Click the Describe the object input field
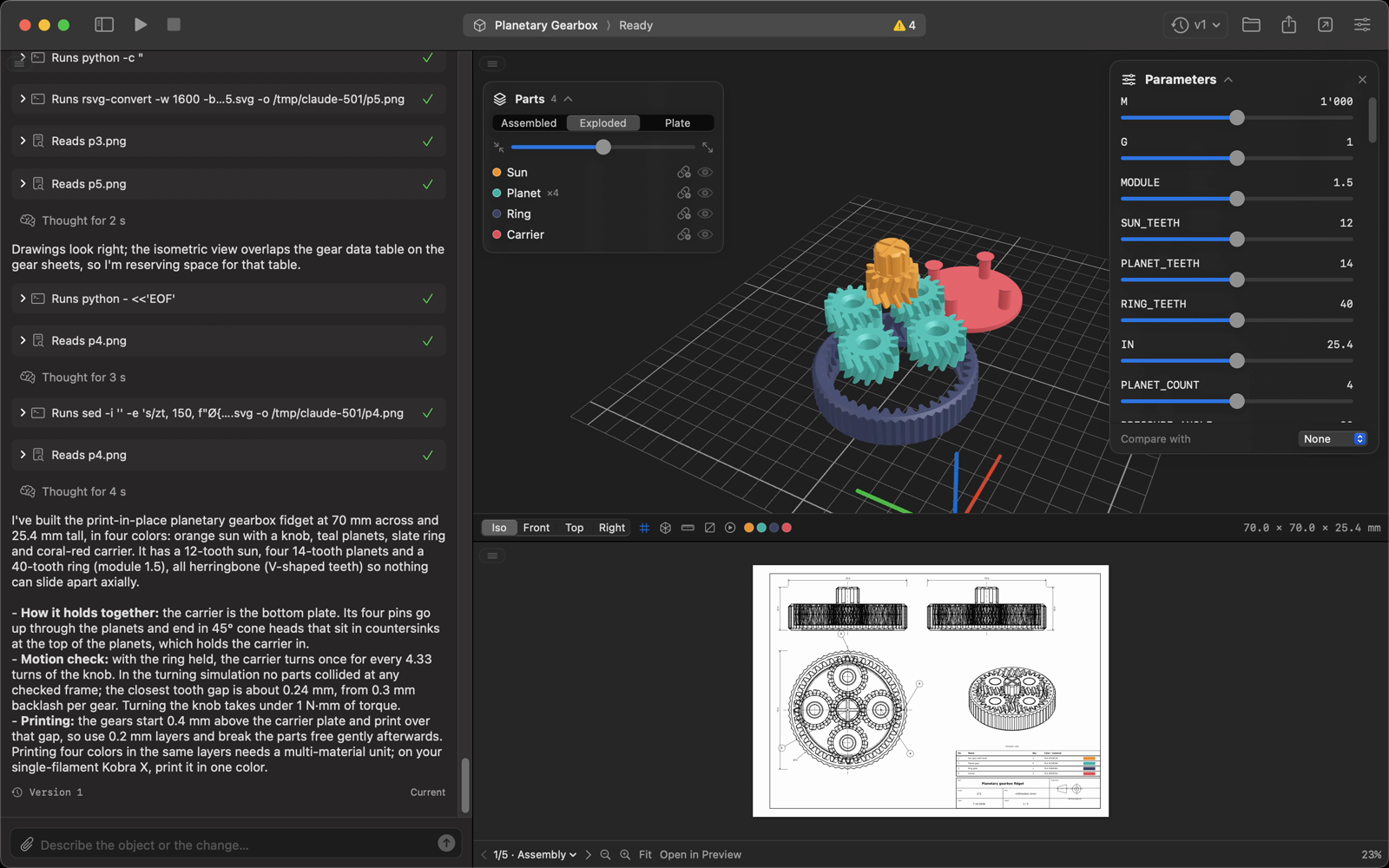This screenshot has height=868, width=1389. tap(234, 845)
